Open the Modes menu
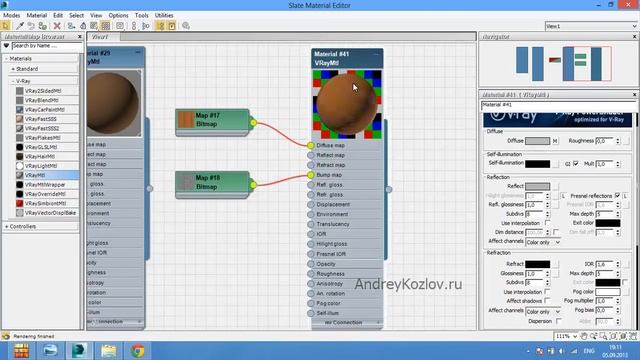Image resolution: width=640 pixels, height=360 pixels. click(x=11, y=15)
